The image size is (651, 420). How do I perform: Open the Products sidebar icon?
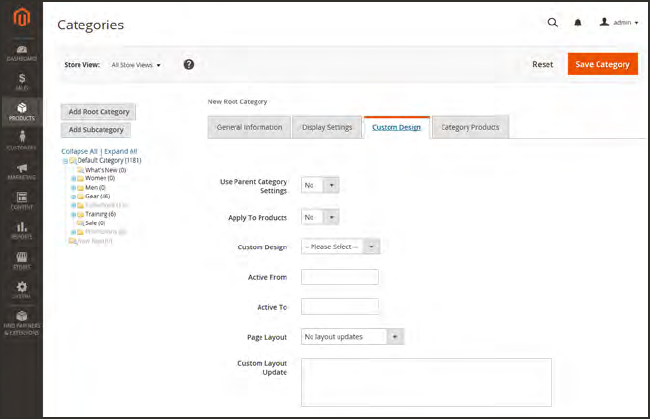tap(21, 111)
